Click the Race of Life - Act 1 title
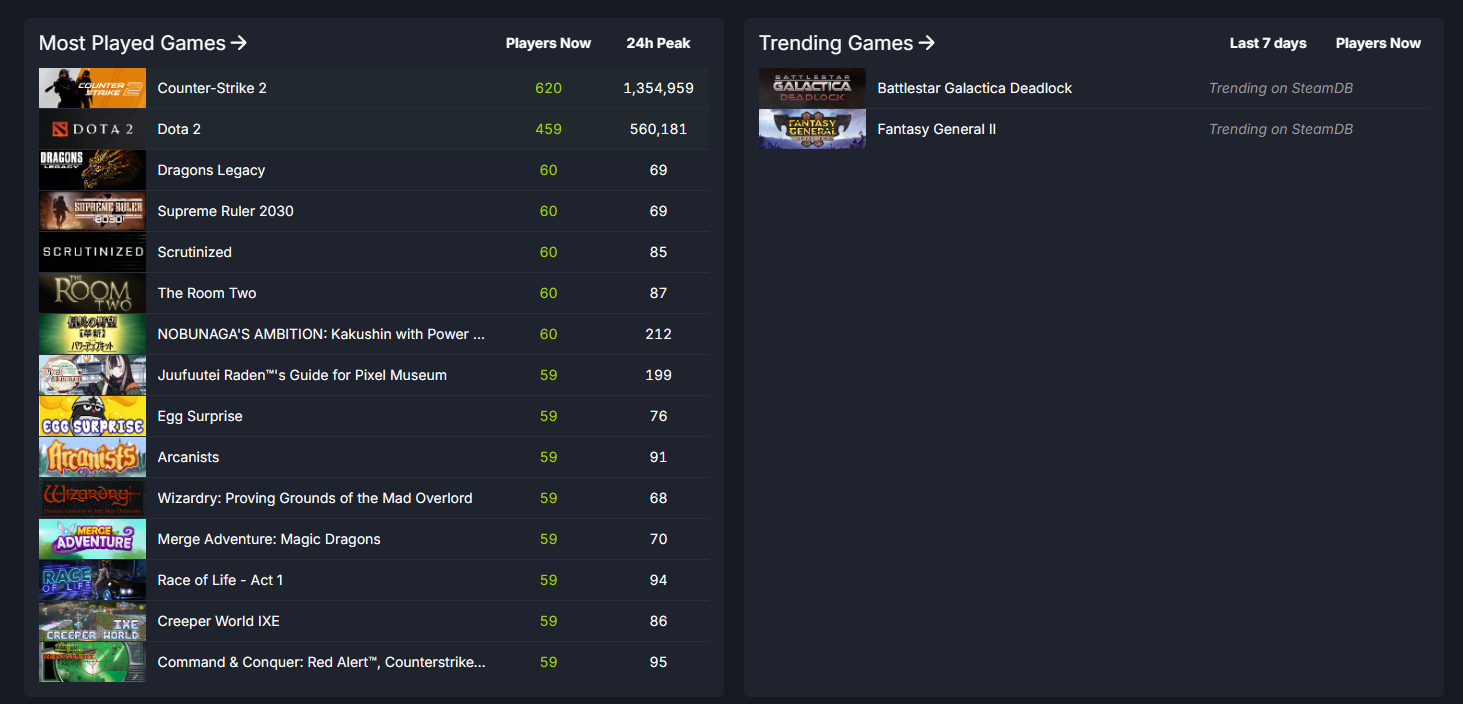The width and height of the screenshot is (1463, 704). point(220,580)
